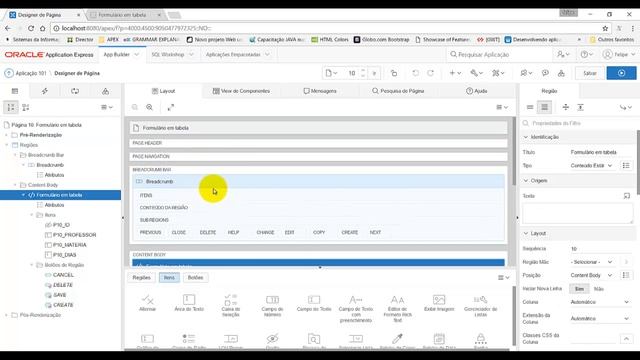640x360 pixels.
Task: Toggle the group-by-component view in tree
Action: coord(11,107)
